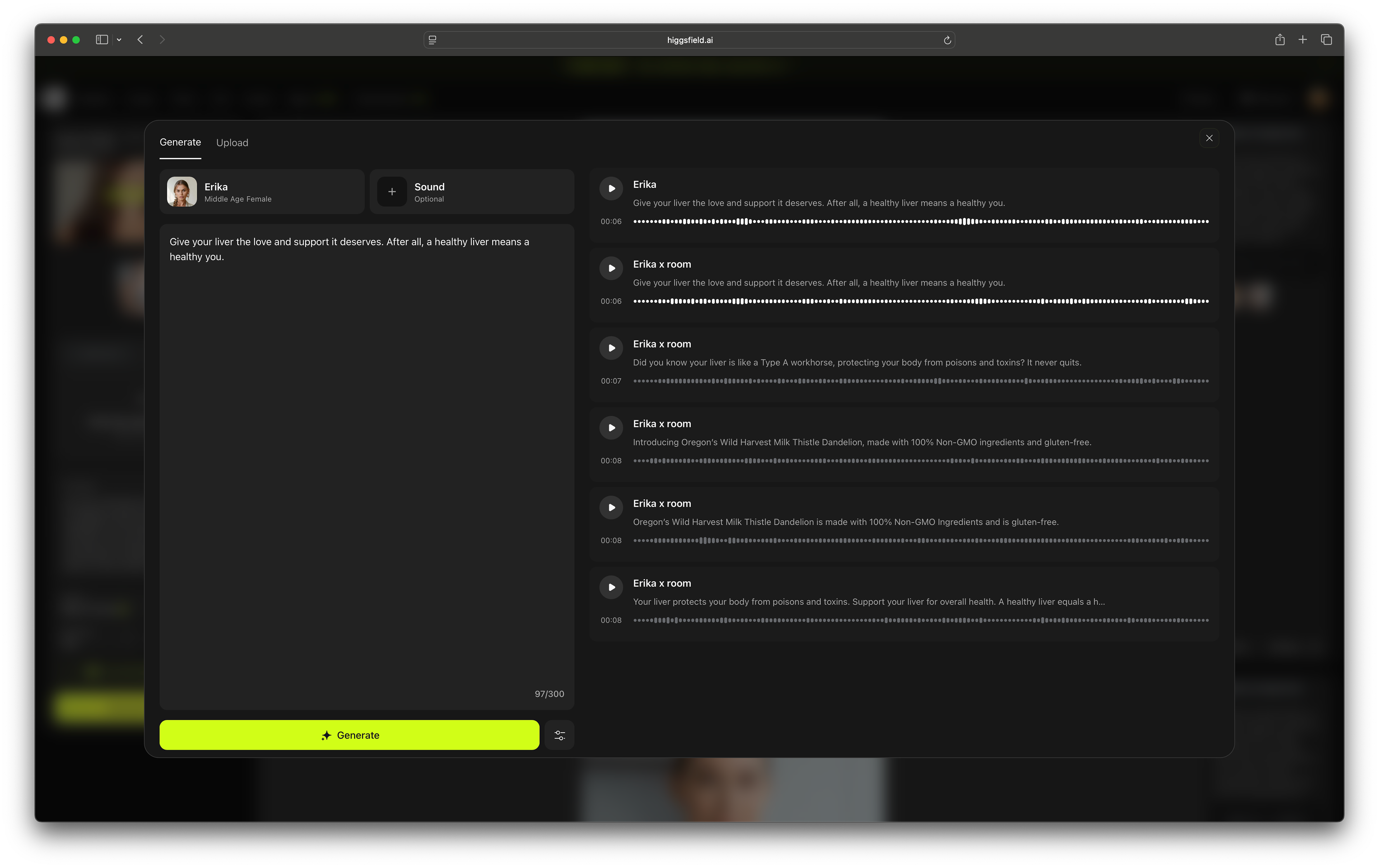The width and height of the screenshot is (1379, 868).
Task: Click the Safari share icon
Action: (x=1280, y=39)
